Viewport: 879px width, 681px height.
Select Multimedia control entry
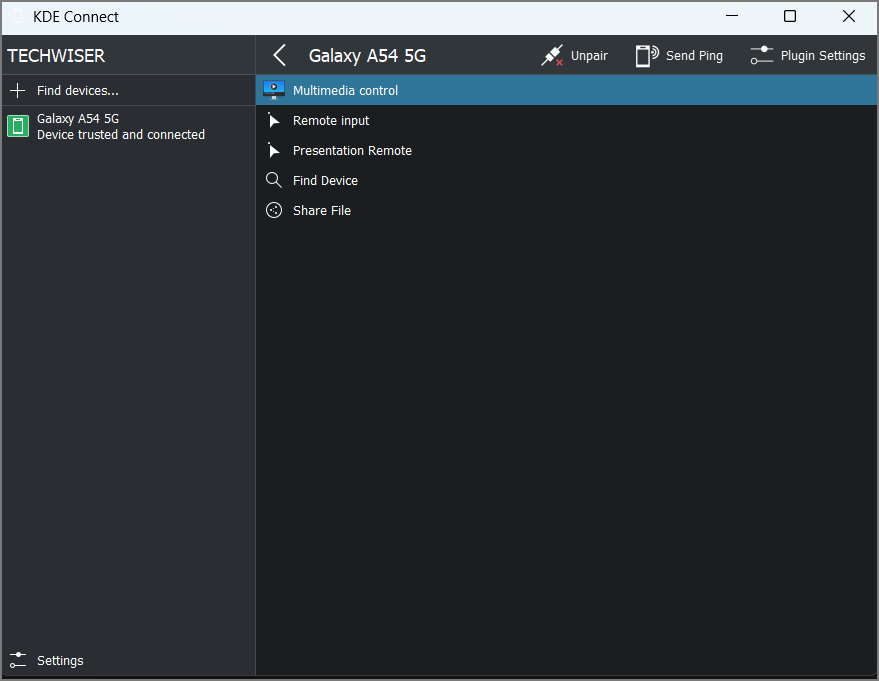(566, 90)
